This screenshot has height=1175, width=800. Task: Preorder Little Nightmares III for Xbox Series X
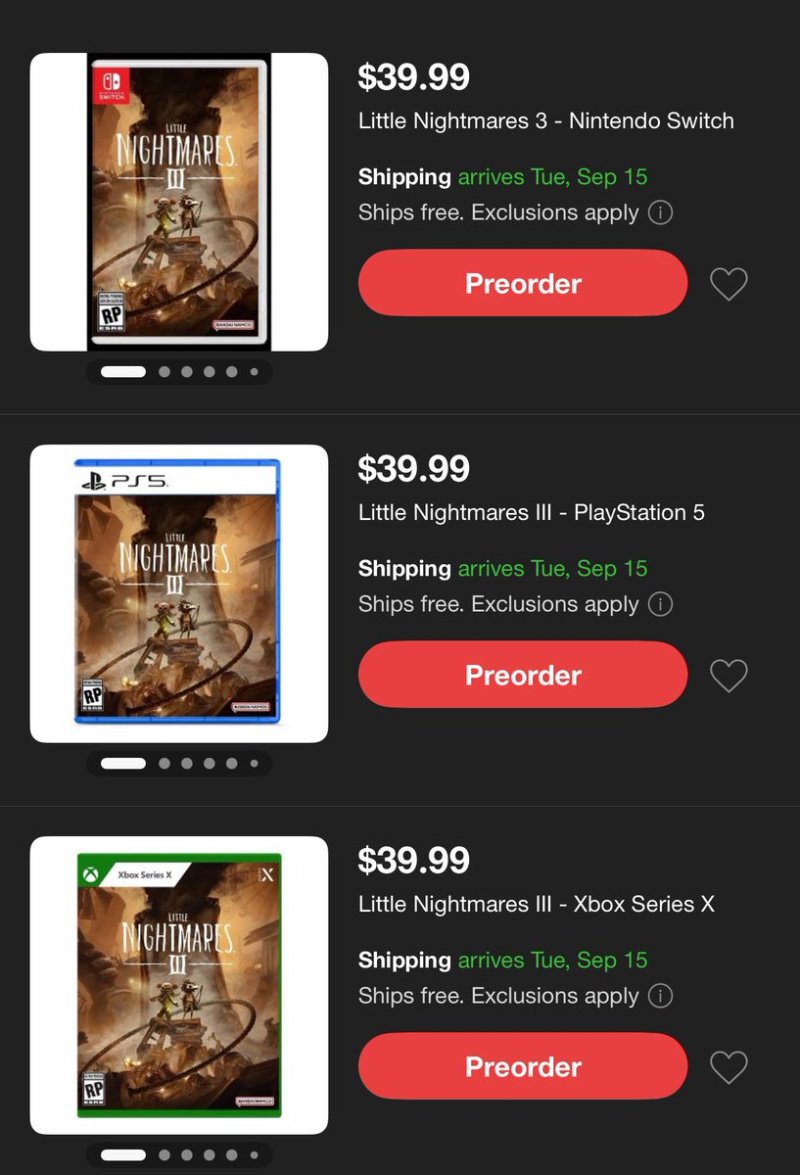[x=523, y=1066]
